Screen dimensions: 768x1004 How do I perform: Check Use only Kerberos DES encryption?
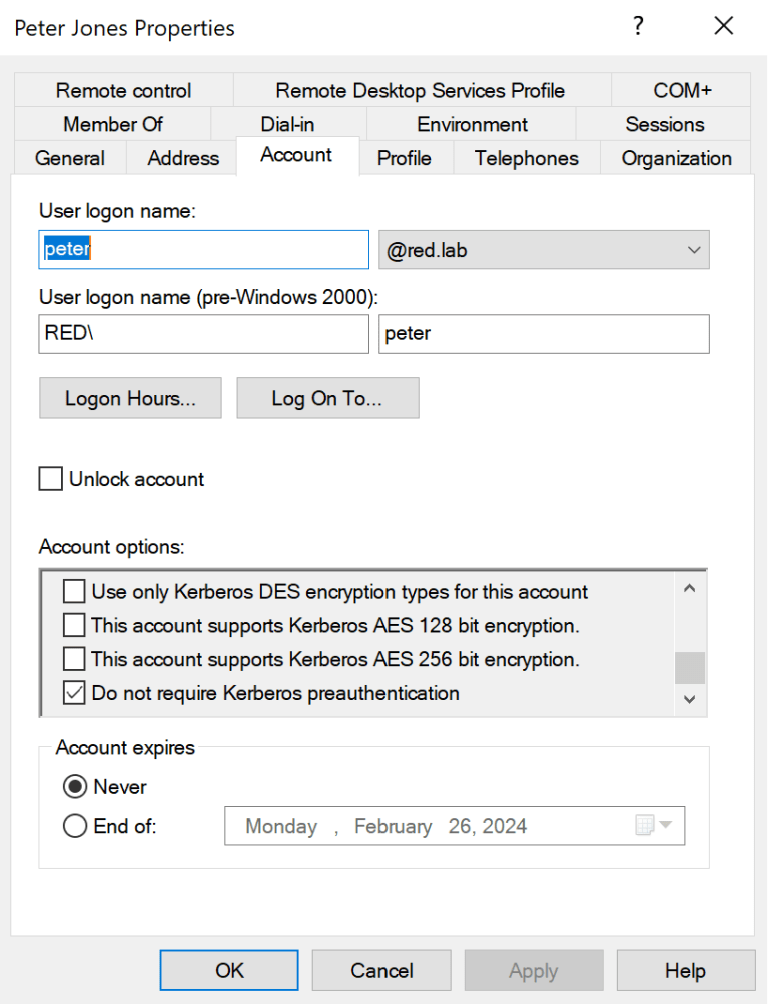point(74,592)
